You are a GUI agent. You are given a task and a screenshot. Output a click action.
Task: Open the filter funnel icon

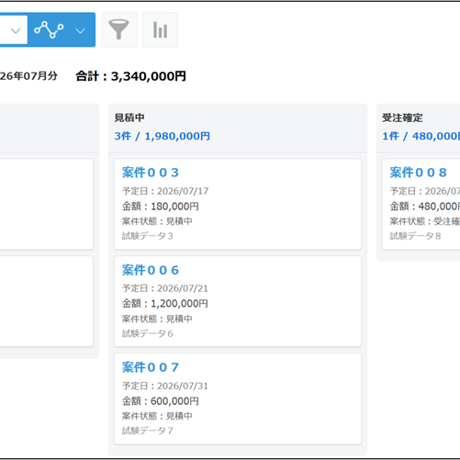(x=119, y=30)
